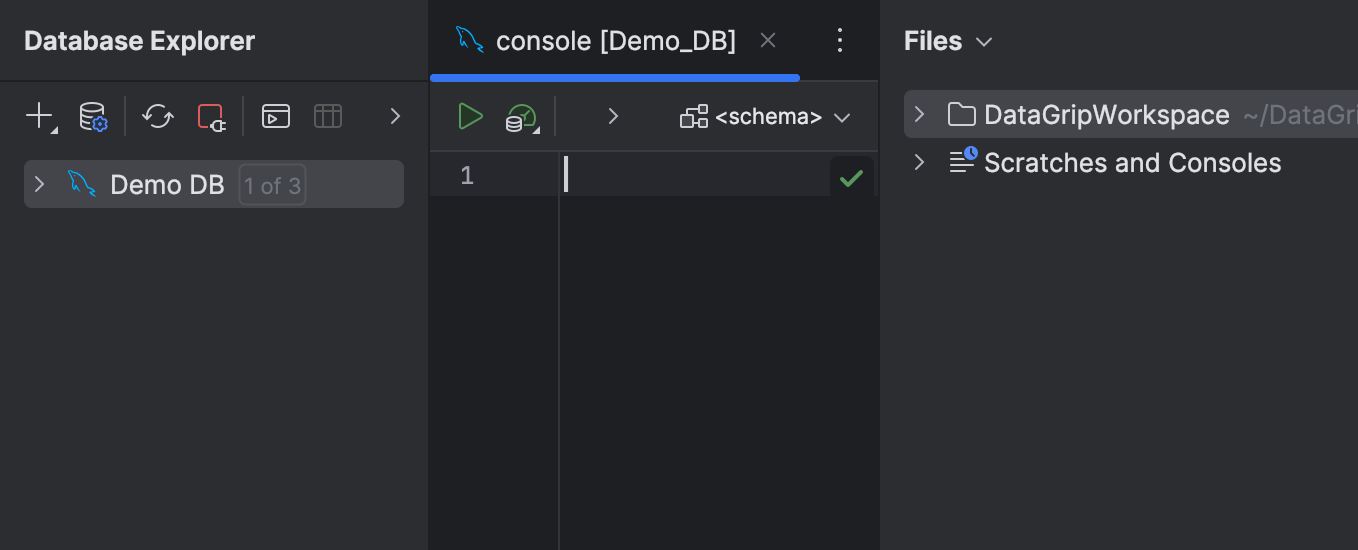Click the green Execute run button
1358x550 pixels.
(x=470, y=116)
